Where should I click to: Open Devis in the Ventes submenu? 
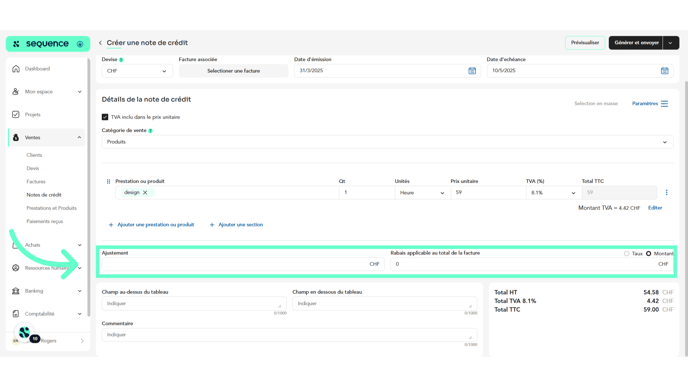(33, 168)
